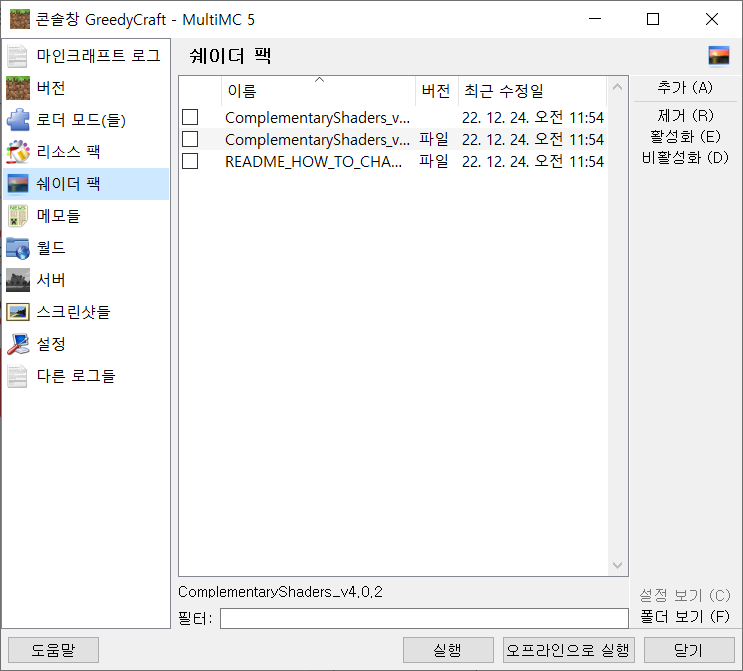
Task: Click the sort arrow above 이름
Action: (x=319, y=80)
